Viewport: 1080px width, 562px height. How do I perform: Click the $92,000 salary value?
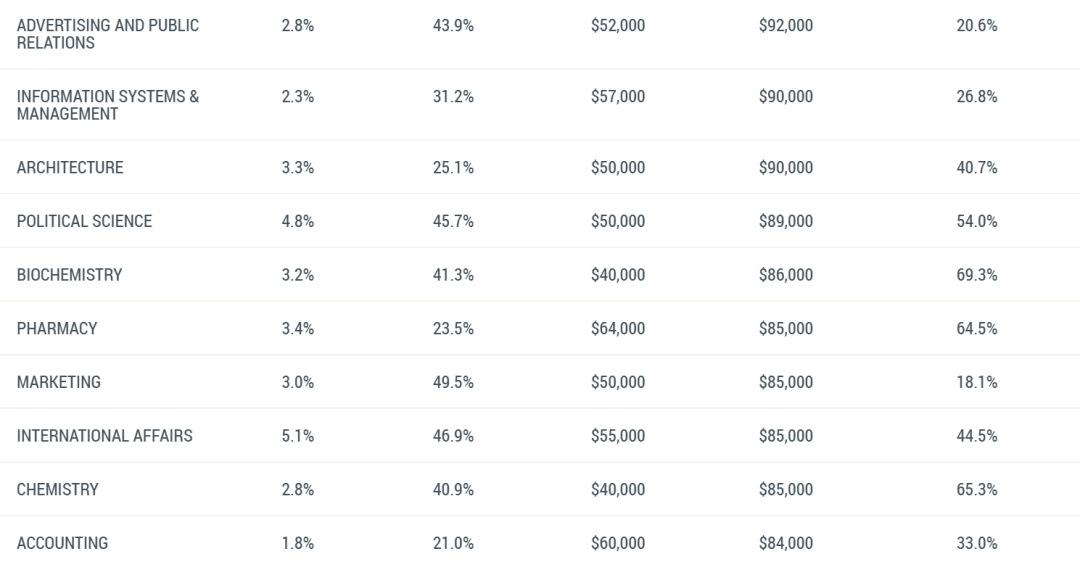[x=786, y=26]
